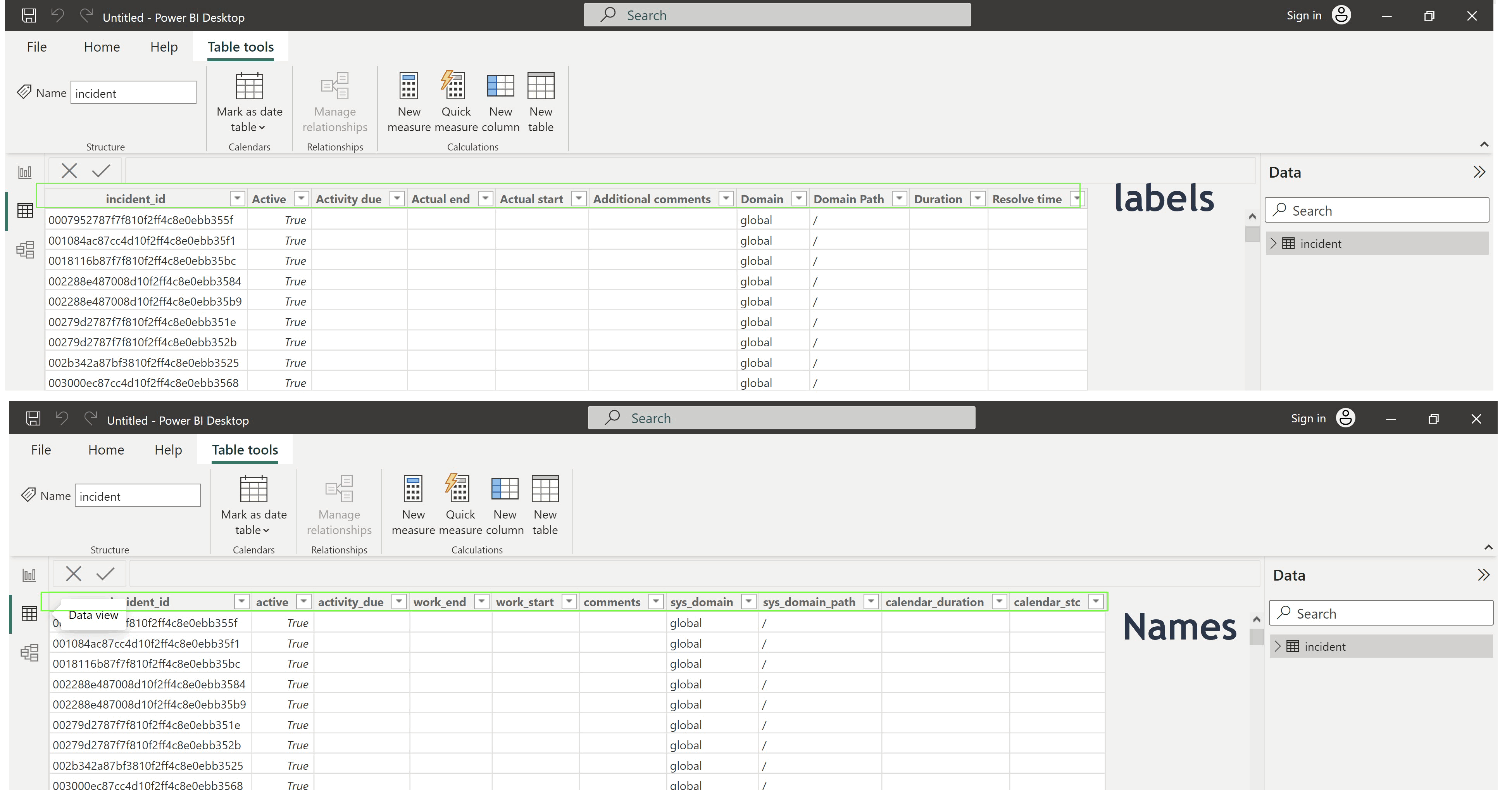
Task: Open Actual end column filter dropdown
Action: 485,199
